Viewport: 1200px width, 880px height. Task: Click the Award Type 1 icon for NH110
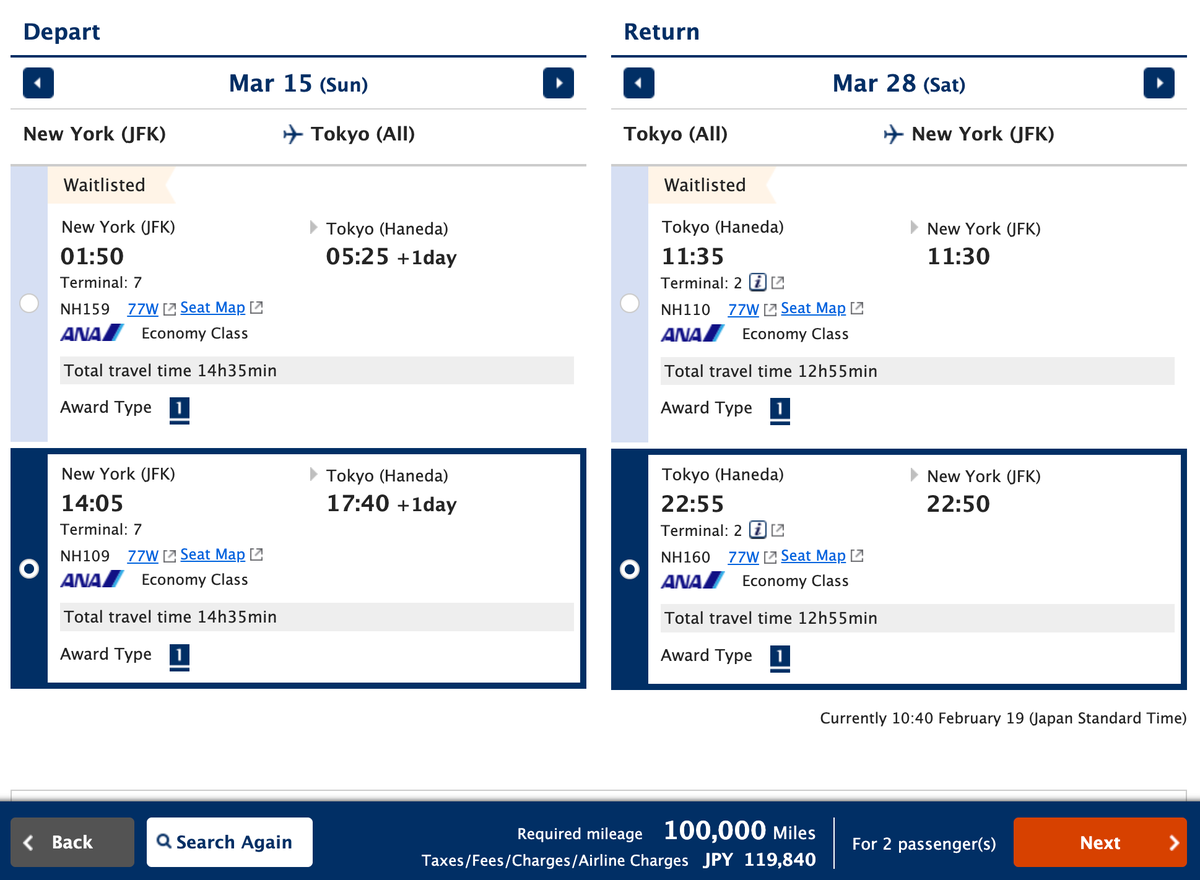coord(780,410)
